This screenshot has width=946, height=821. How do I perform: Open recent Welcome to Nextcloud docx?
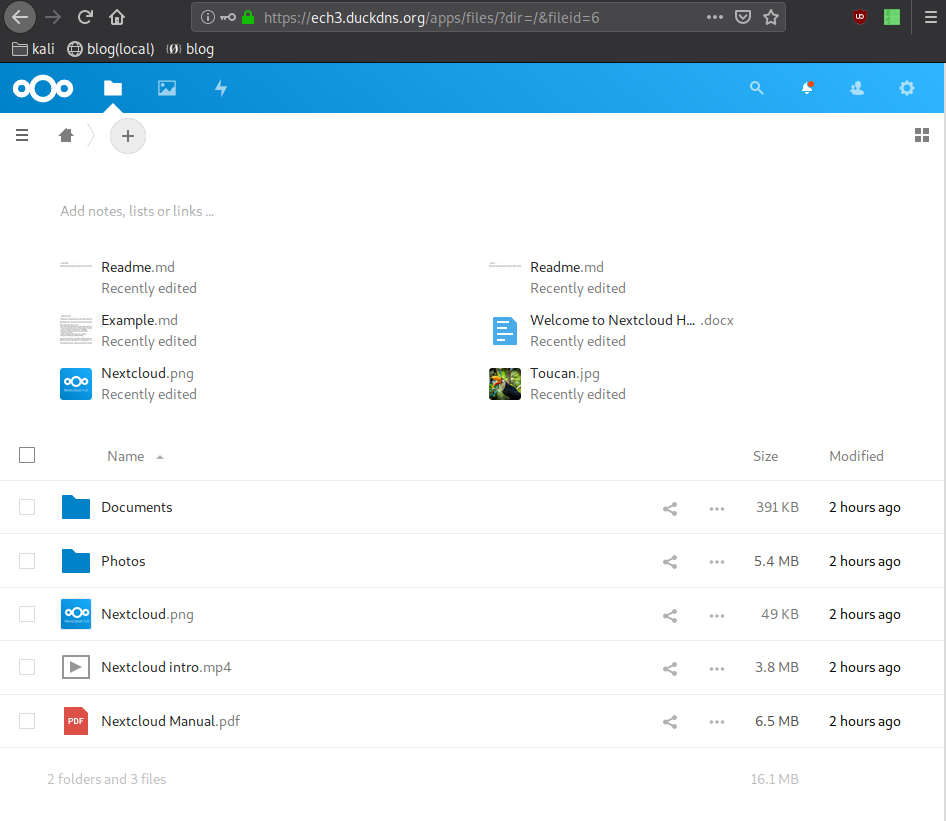point(632,320)
